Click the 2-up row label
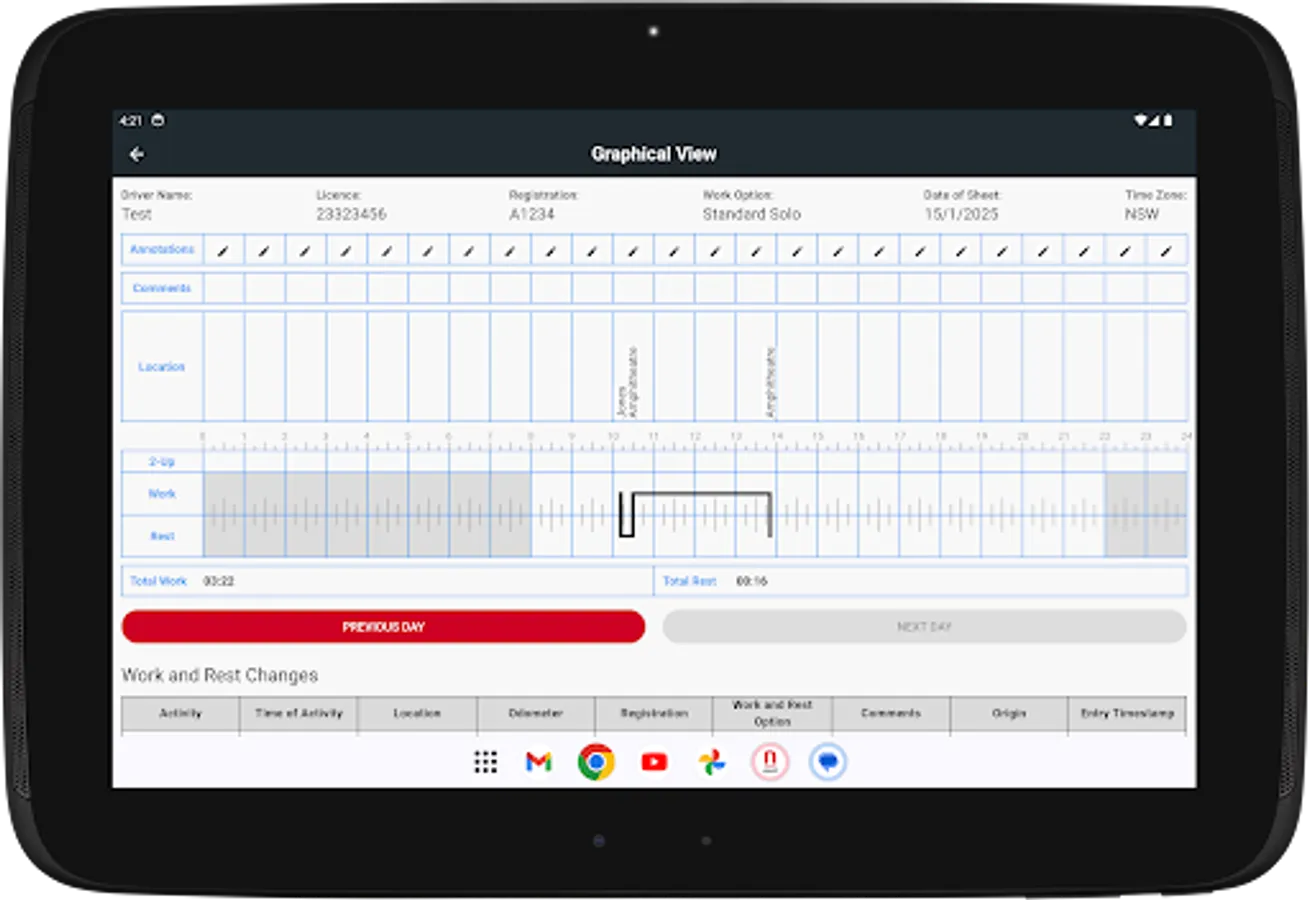Image resolution: width=1309 pixels, height=900 pixels. [x=161, y=461]
